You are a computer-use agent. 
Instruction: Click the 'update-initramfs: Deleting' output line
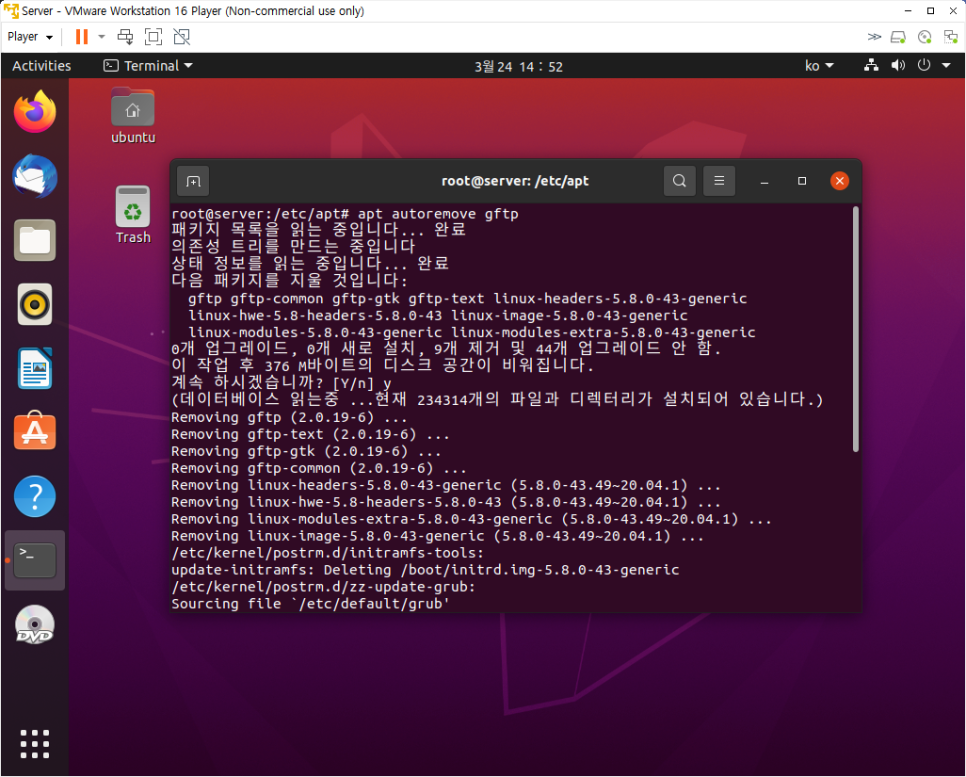click(425, 570)
